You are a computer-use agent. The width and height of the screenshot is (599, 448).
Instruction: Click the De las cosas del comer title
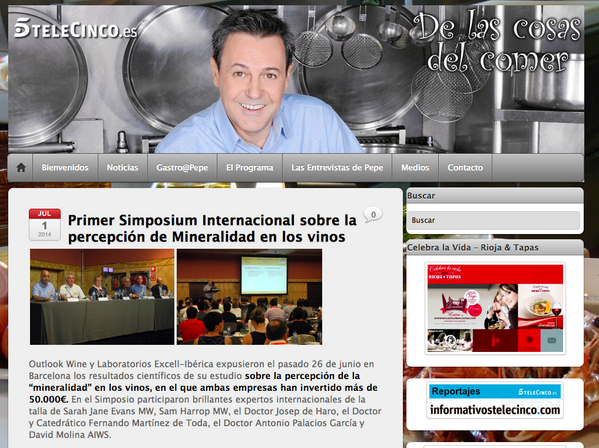click(x=497, y=42)
